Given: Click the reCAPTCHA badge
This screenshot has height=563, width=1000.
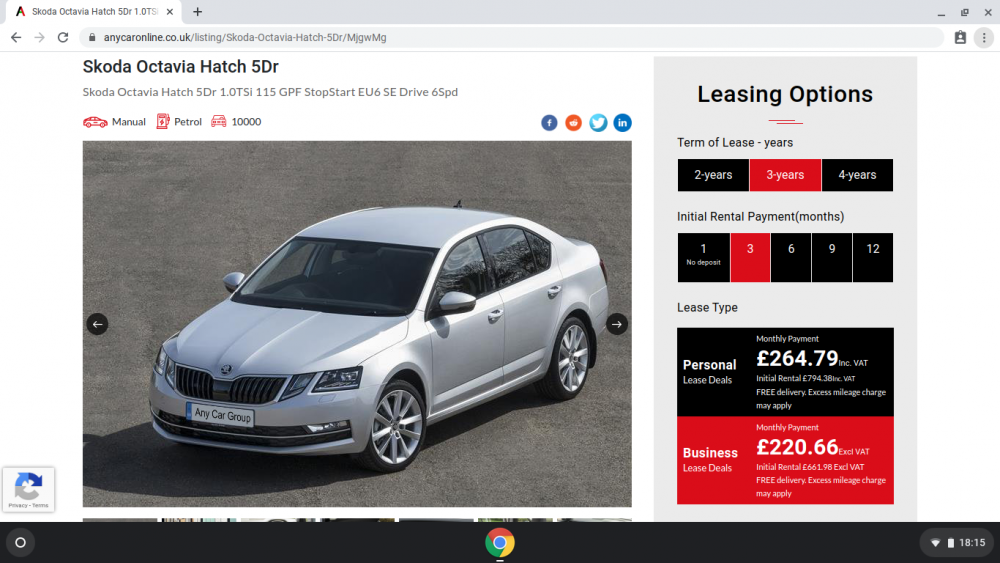Looking at the screenshot, I should point(28,489).
